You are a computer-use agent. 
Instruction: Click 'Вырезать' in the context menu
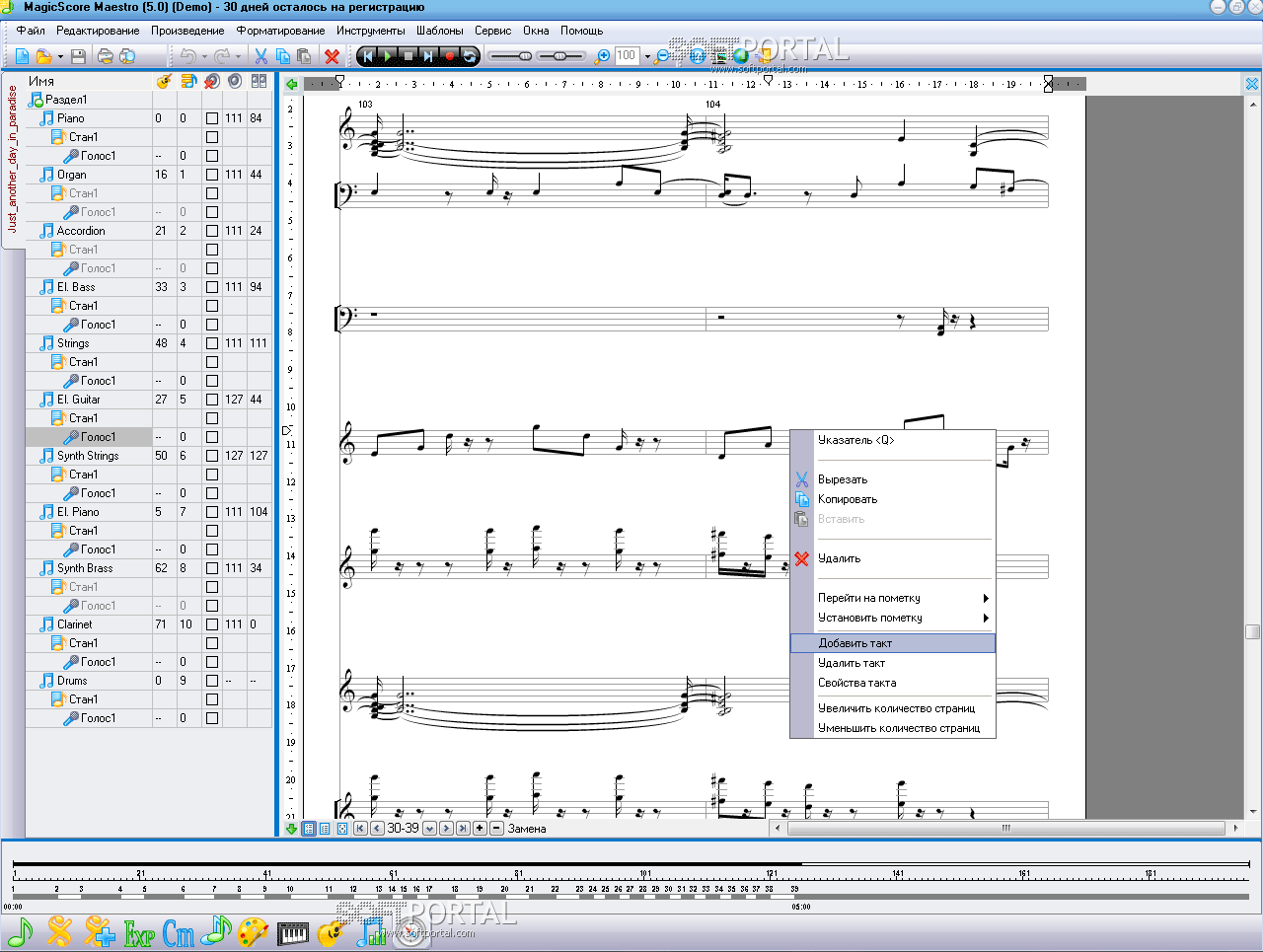click(893, 479)
